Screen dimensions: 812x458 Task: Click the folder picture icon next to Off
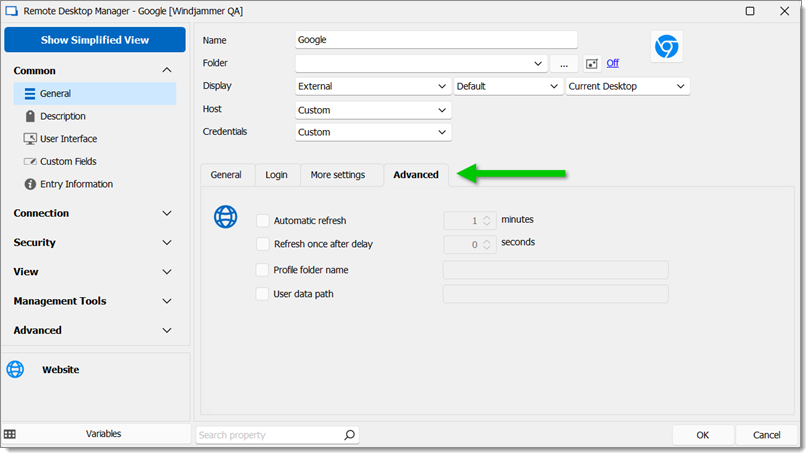pos(591,64)
